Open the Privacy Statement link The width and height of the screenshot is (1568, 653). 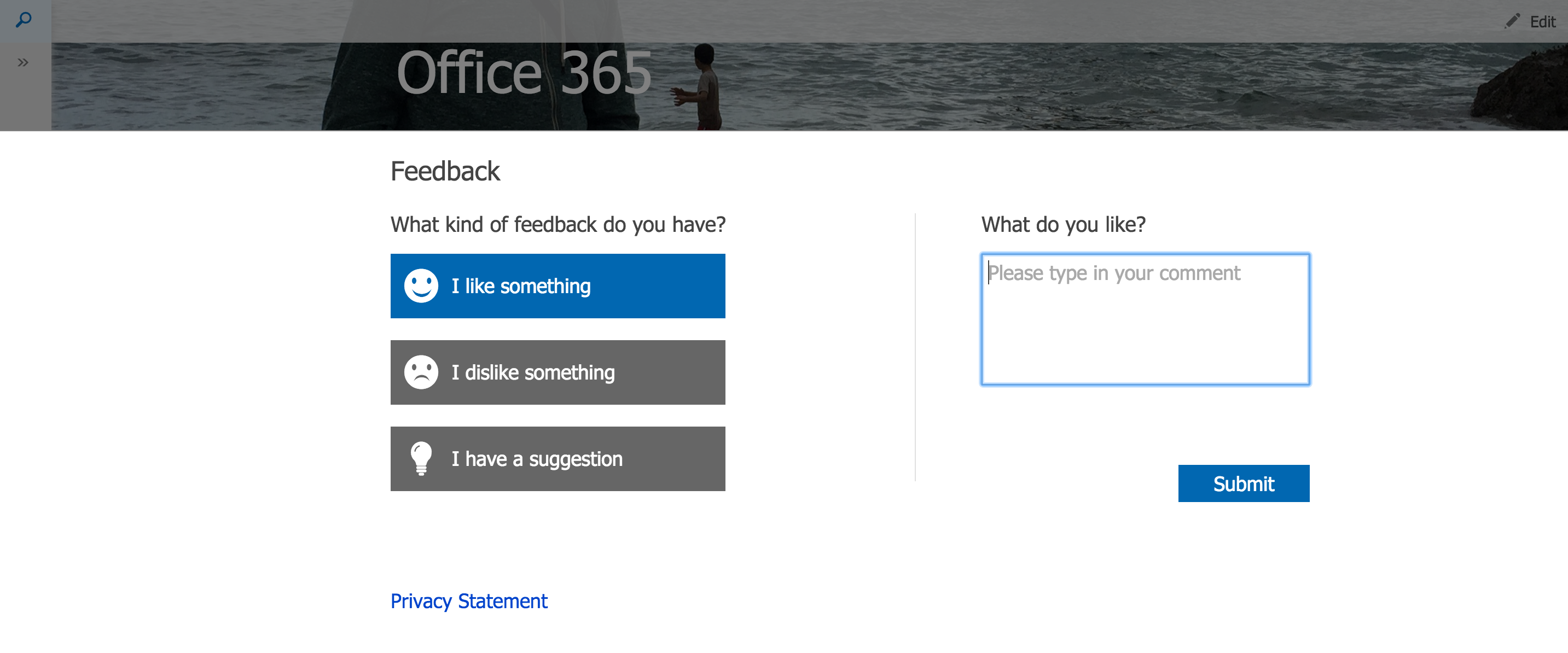[x=469, y=601]
